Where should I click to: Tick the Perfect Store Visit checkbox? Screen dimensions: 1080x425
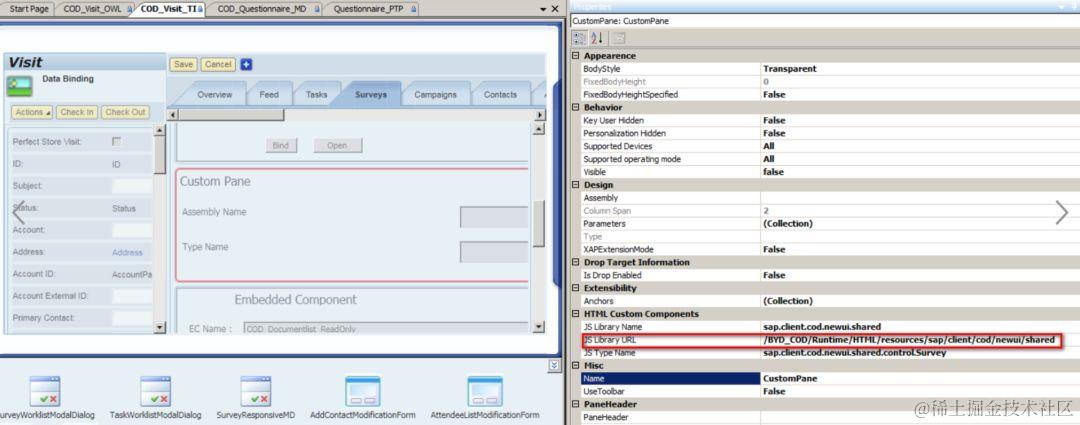116,141
